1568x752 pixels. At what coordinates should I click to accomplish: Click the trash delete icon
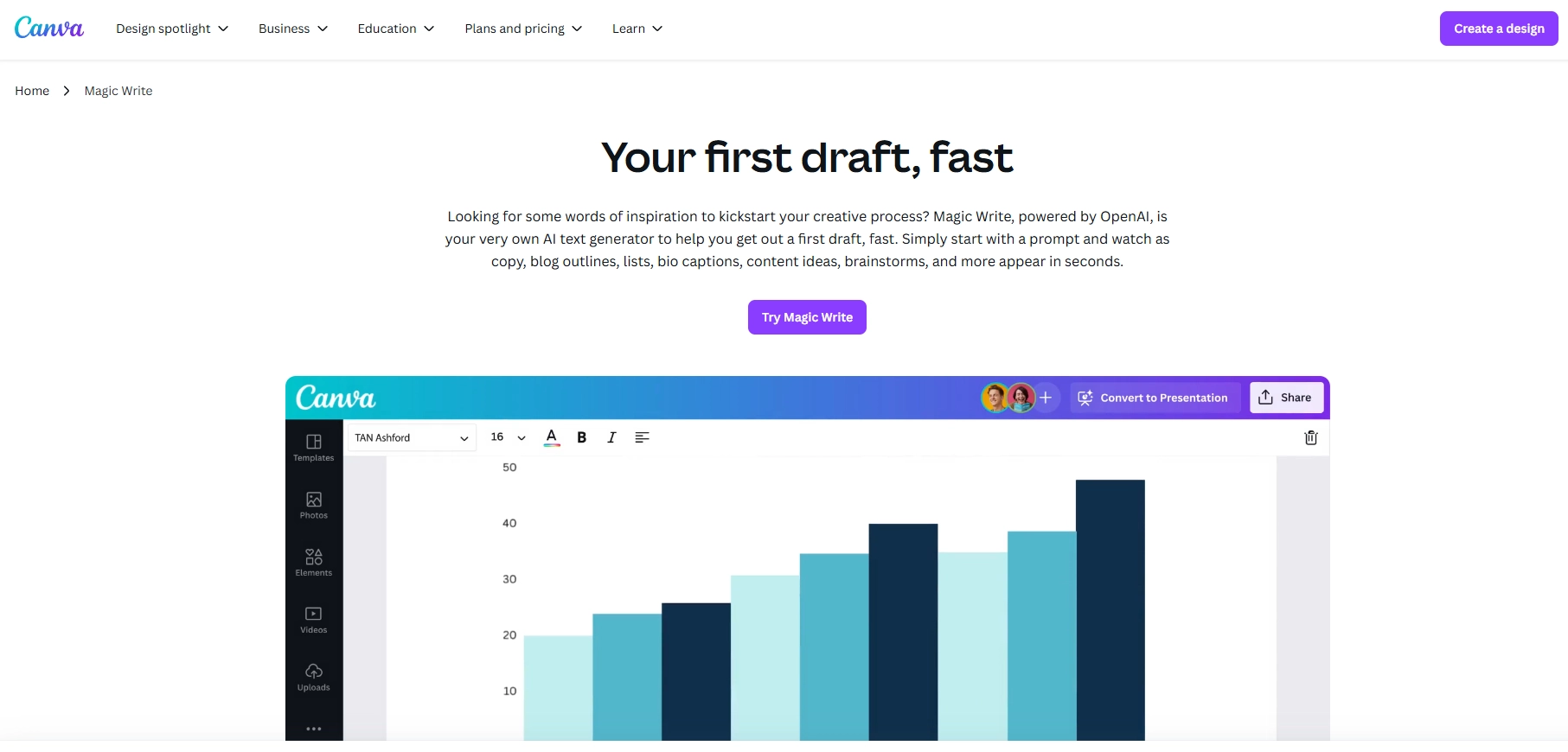coord(1310,437)
